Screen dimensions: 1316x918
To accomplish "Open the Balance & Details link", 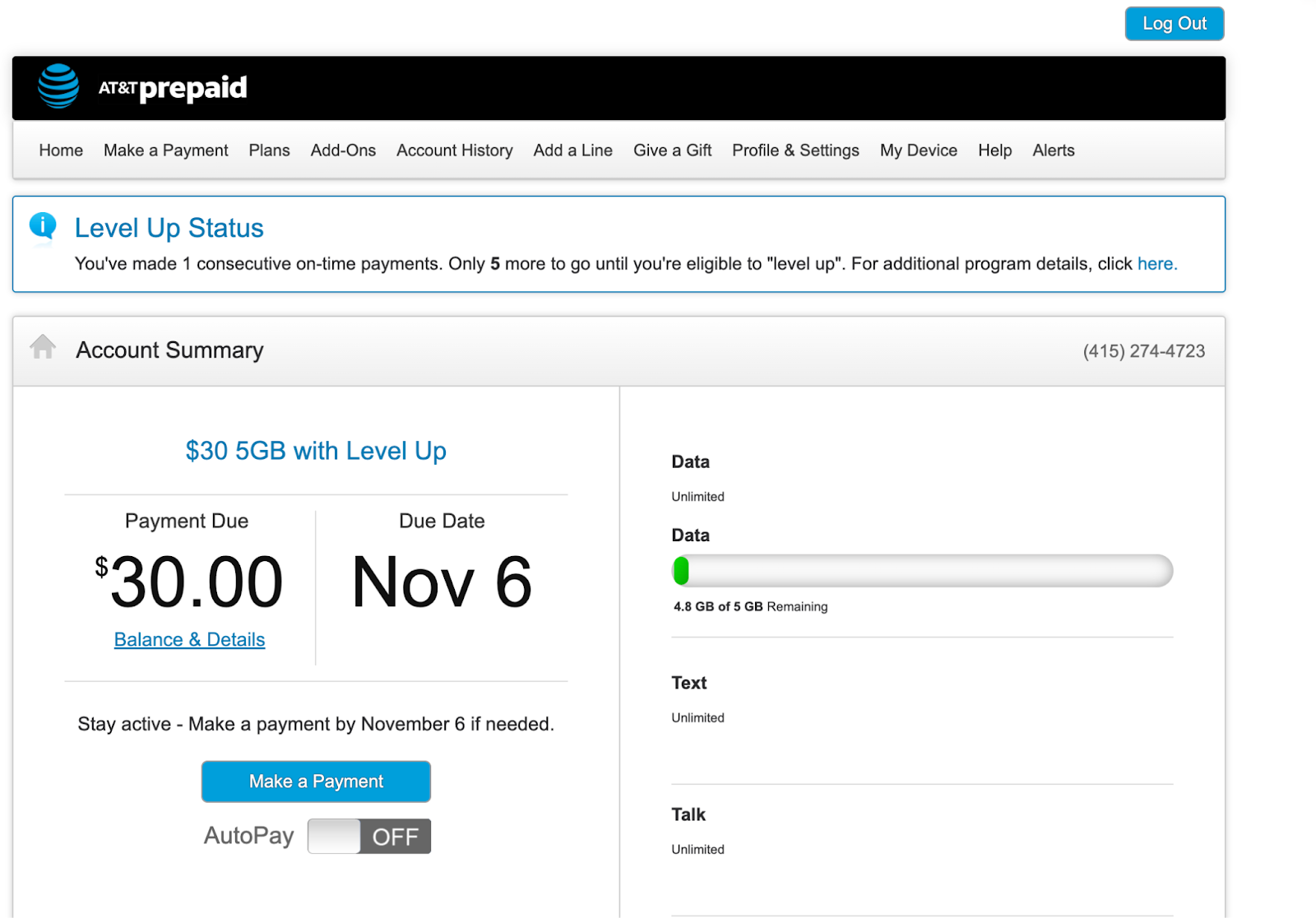I will click(189, 639).
